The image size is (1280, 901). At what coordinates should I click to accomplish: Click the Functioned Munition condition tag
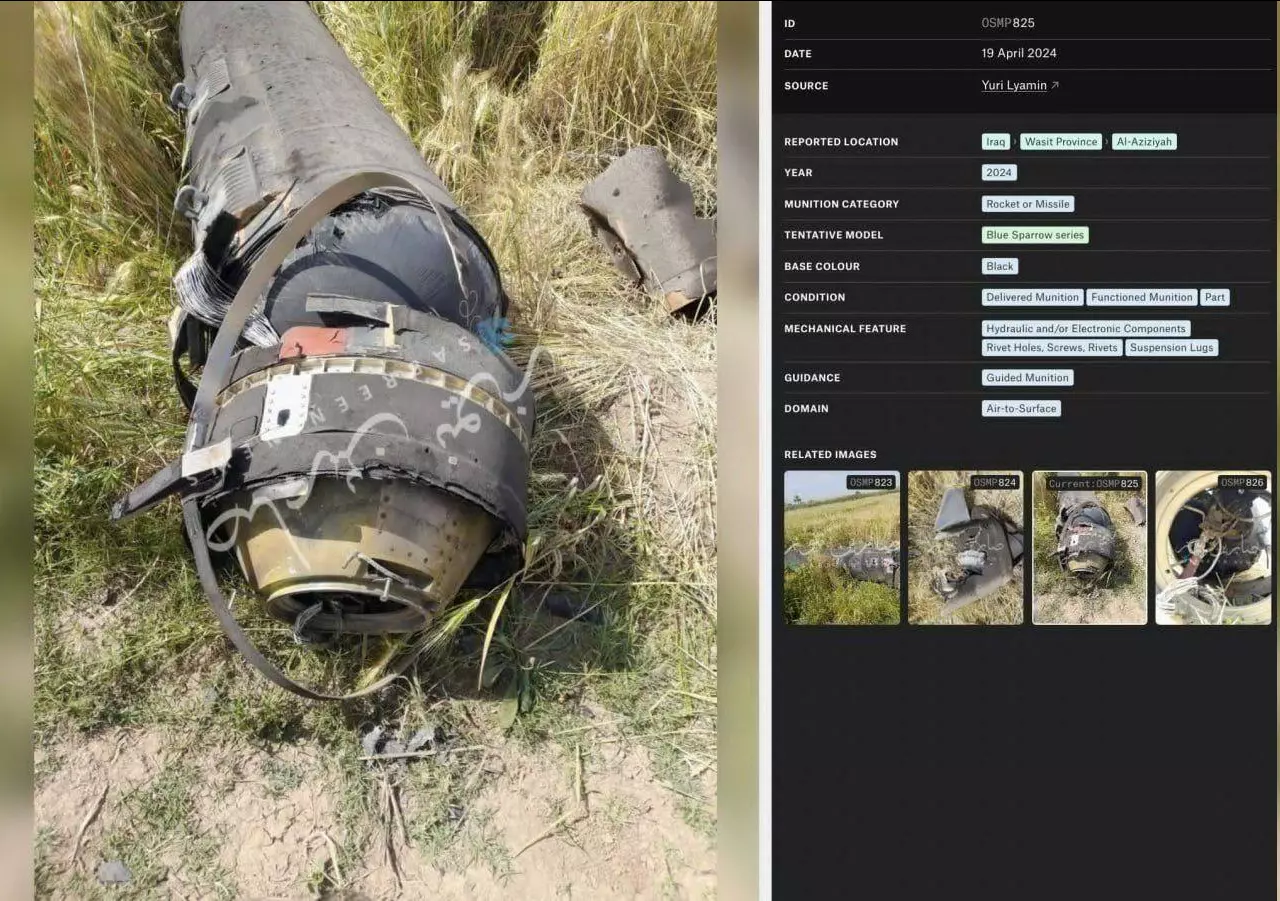pyautogui.click(x=1142, y=297)
